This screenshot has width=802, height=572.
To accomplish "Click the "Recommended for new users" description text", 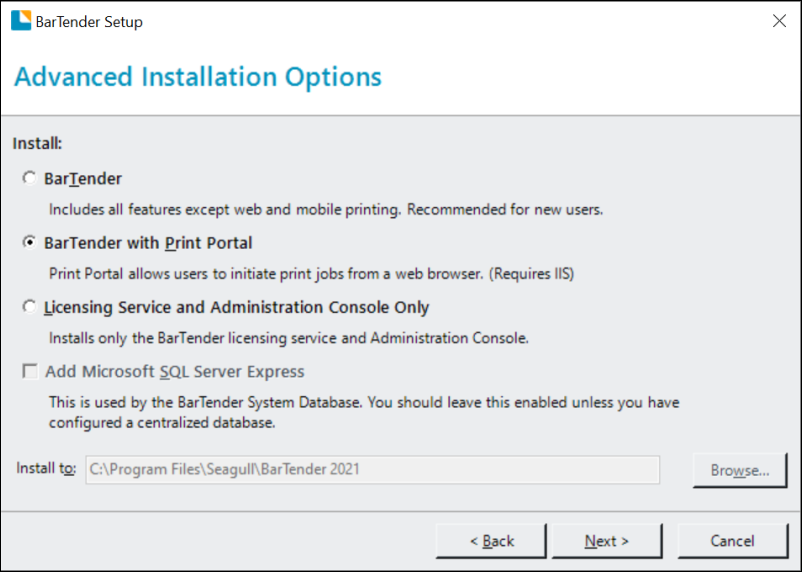I will 326,210.
